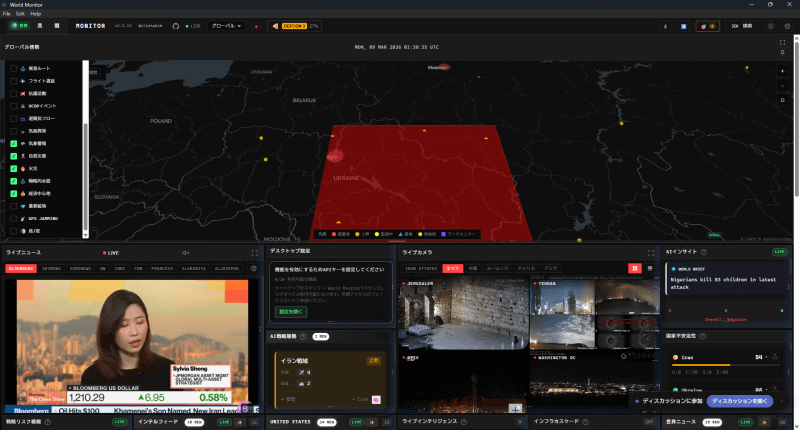800x430 pixels.
Task: Uncheck the 自然災害 natural disasters layer
Action: click(14, 156)
